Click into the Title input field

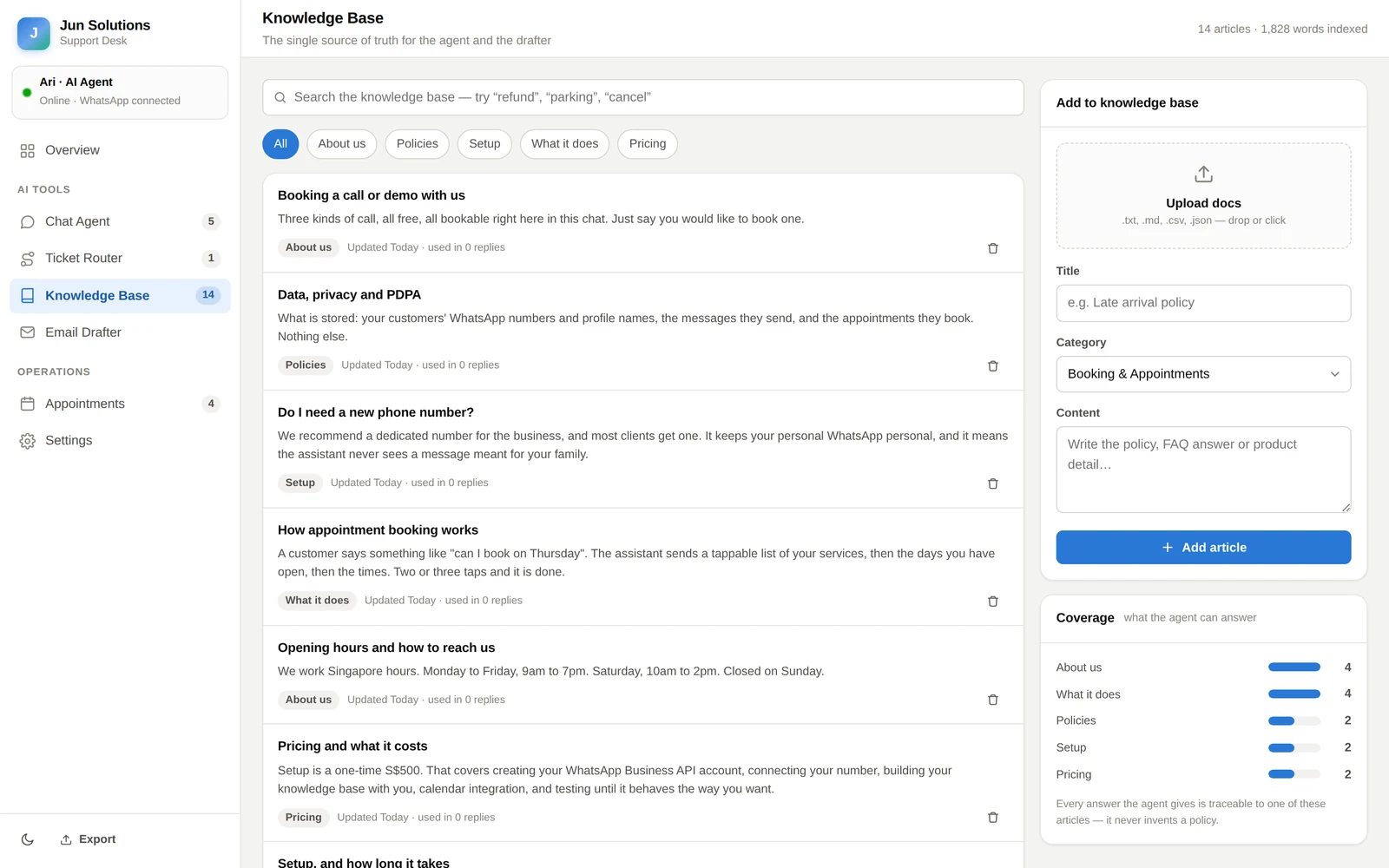click(x=1203, y=303)
